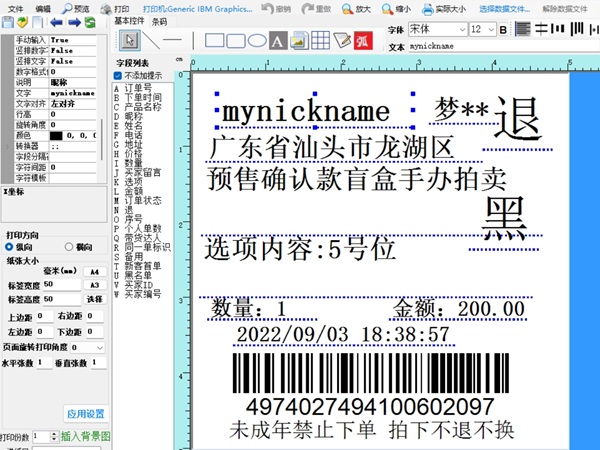Select the pointer selection tool
The image size is (600, 450).
[130, 41]
